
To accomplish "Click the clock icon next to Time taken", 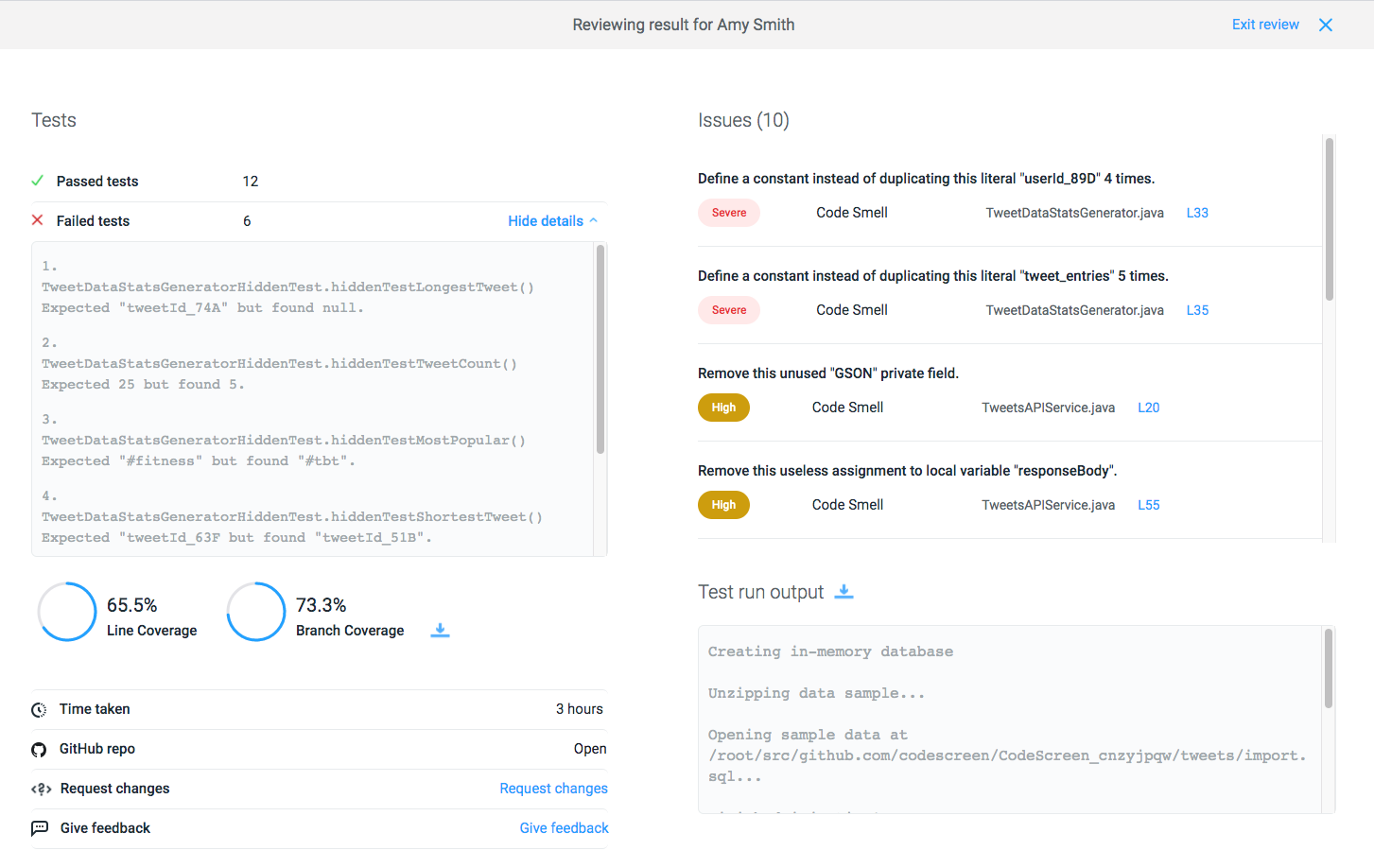I will pos(38,708).
